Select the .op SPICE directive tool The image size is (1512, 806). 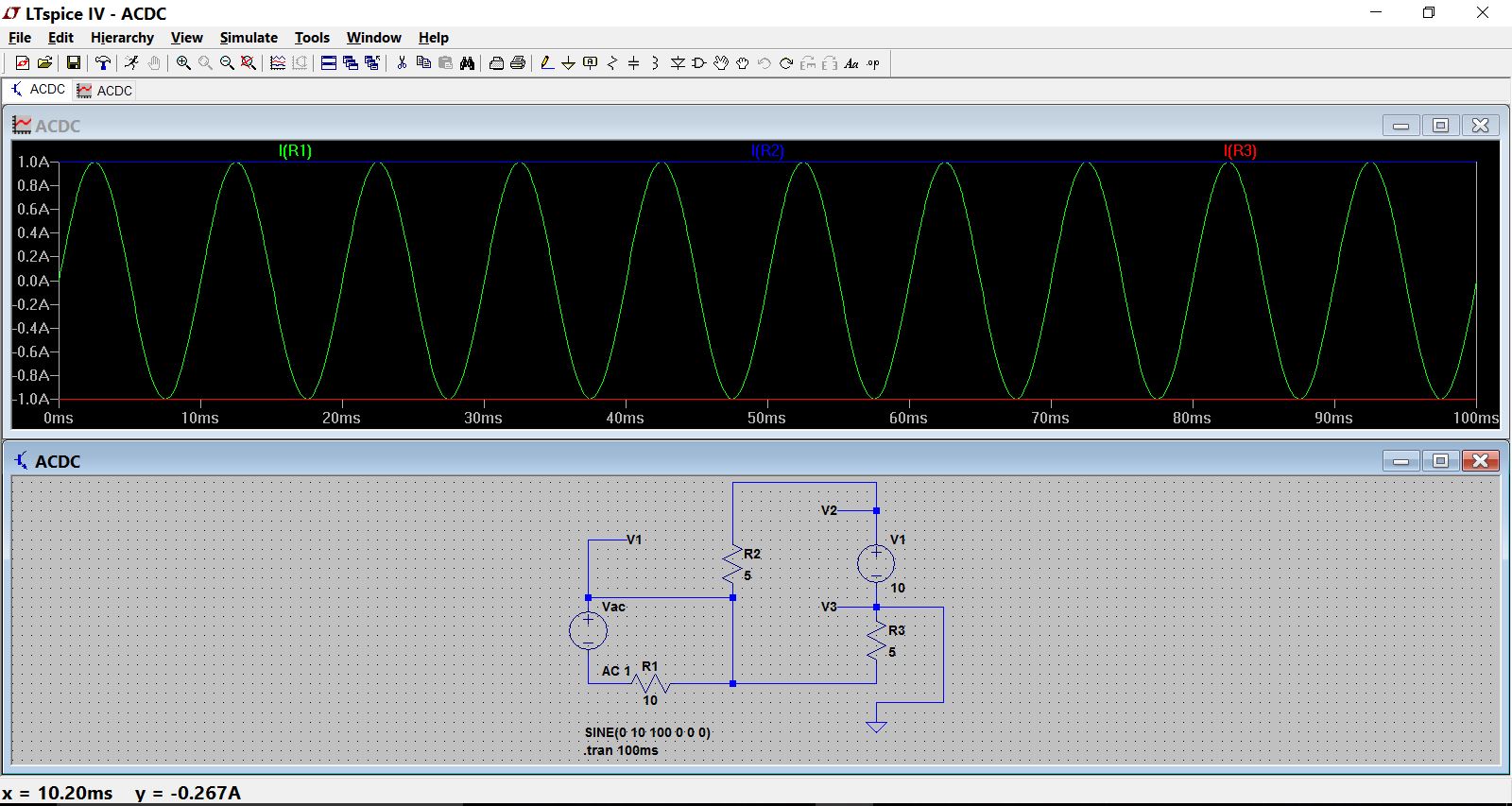(873, 63)
